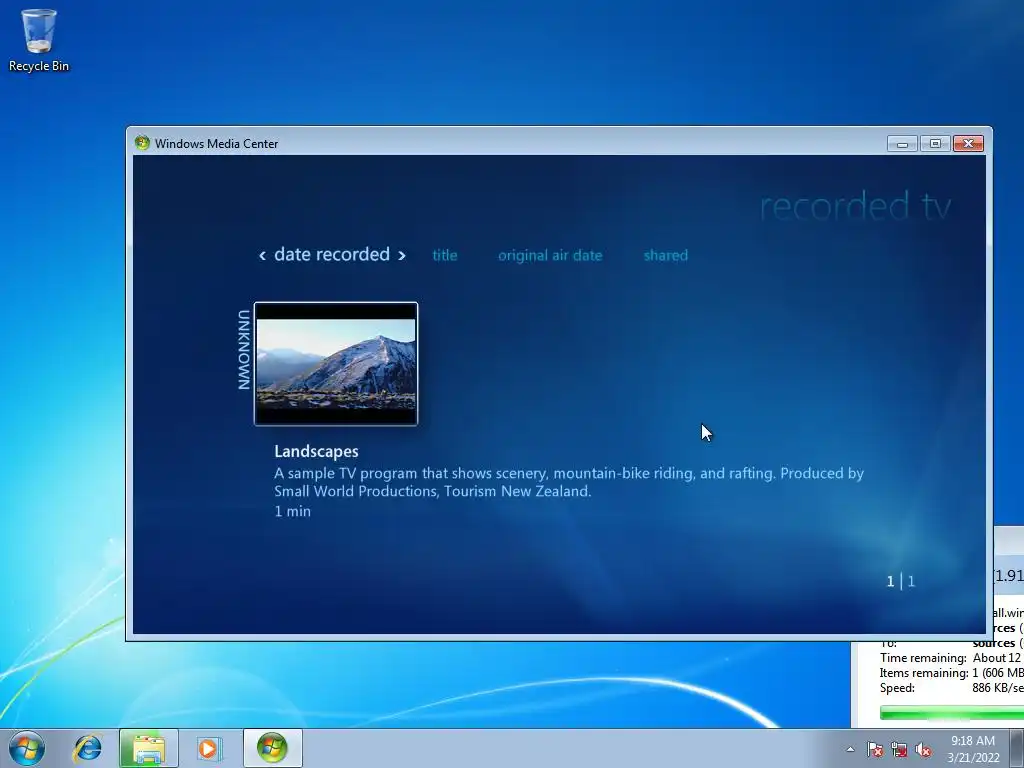Click Windows Media Center title bar icon
This screenshot has width=1024, height=768.
(142, 143)
